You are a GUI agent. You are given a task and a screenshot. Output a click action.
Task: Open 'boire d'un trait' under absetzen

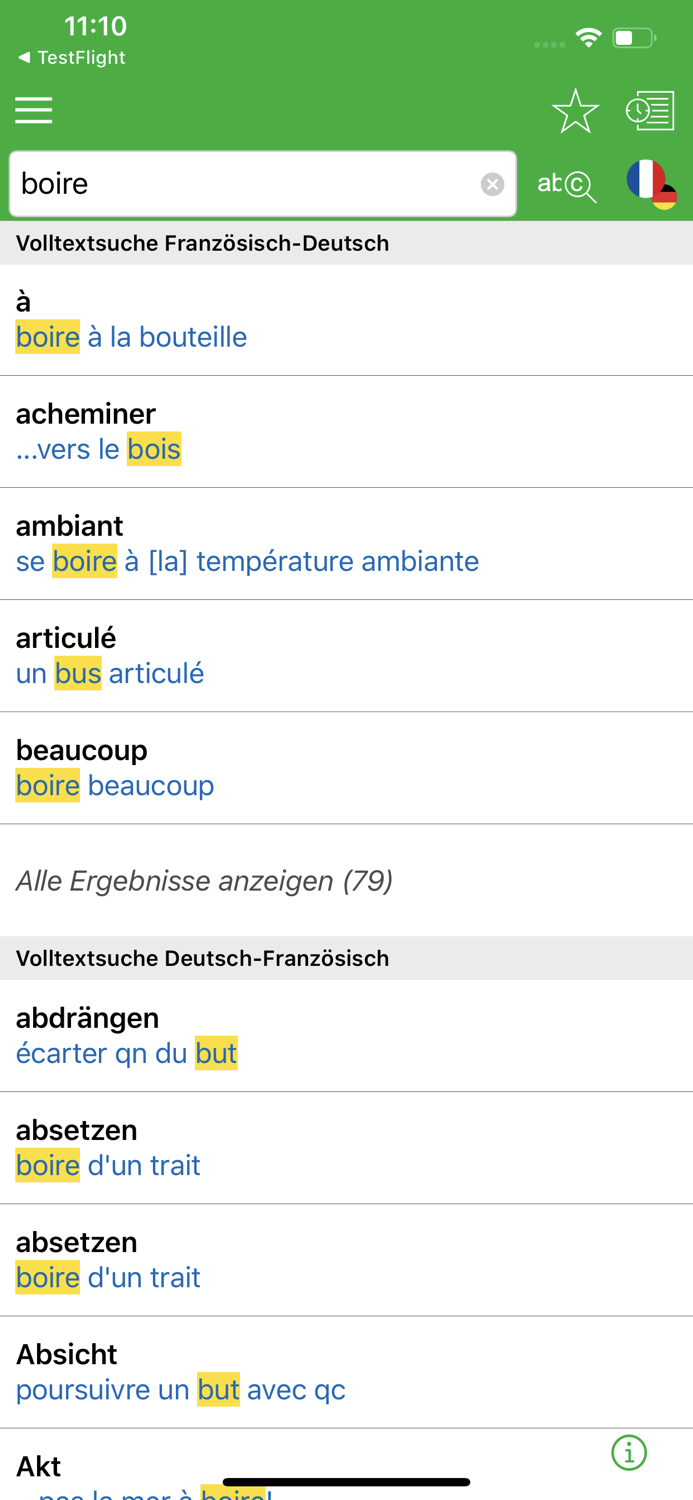(107, 1165)
